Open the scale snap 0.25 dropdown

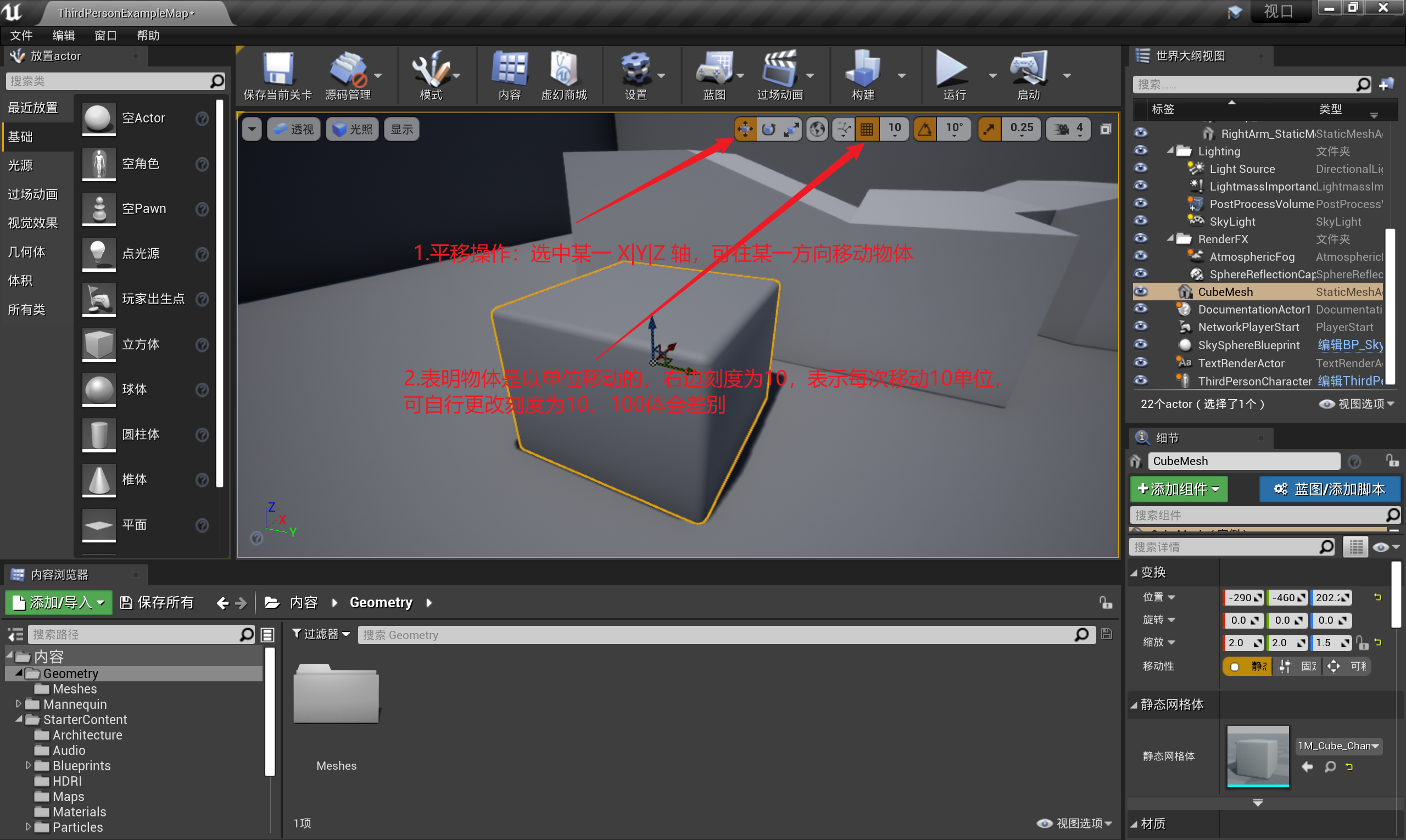(1022, 129)
